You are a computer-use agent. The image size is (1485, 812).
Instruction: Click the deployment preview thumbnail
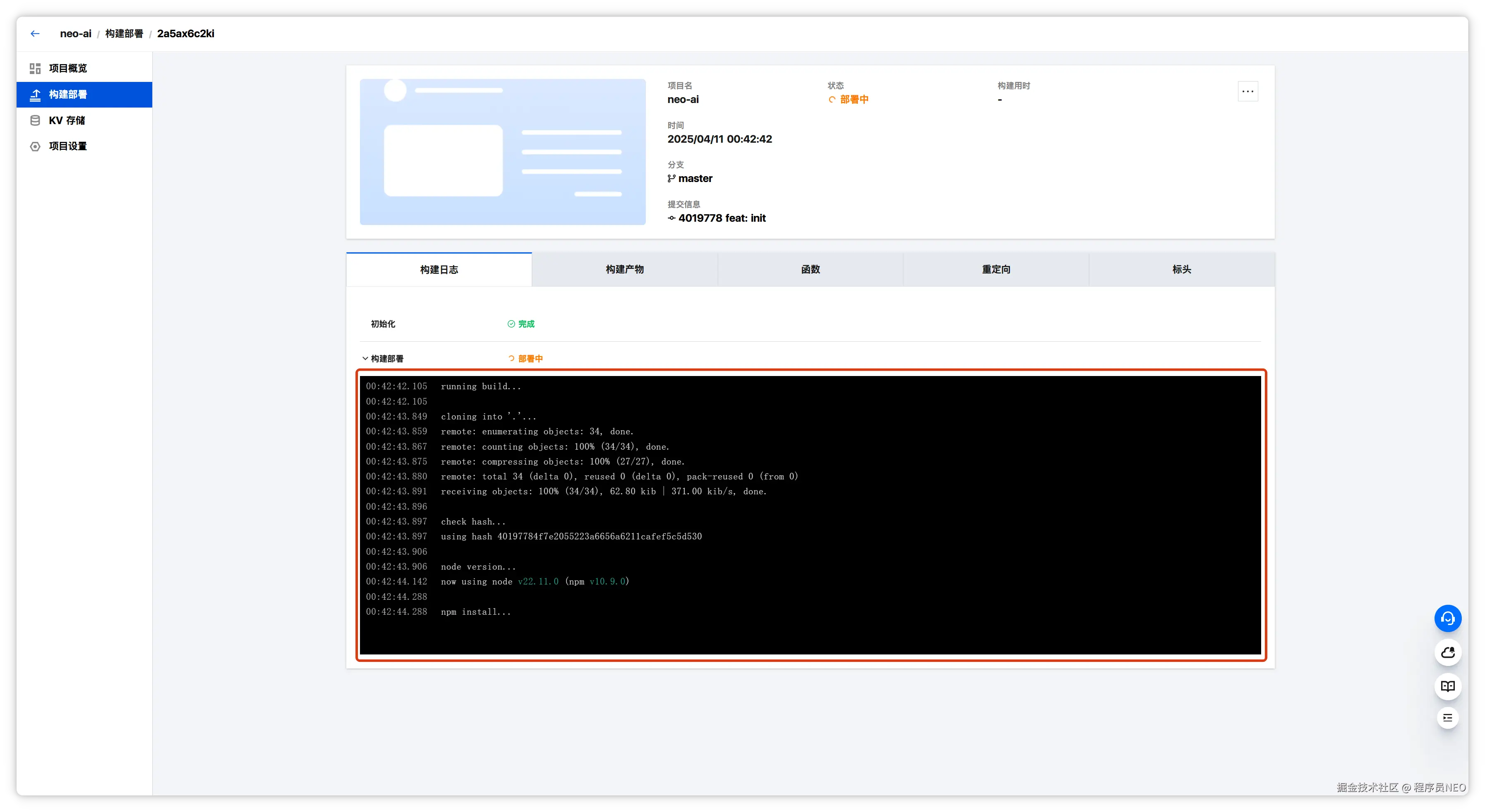[502, 151]
